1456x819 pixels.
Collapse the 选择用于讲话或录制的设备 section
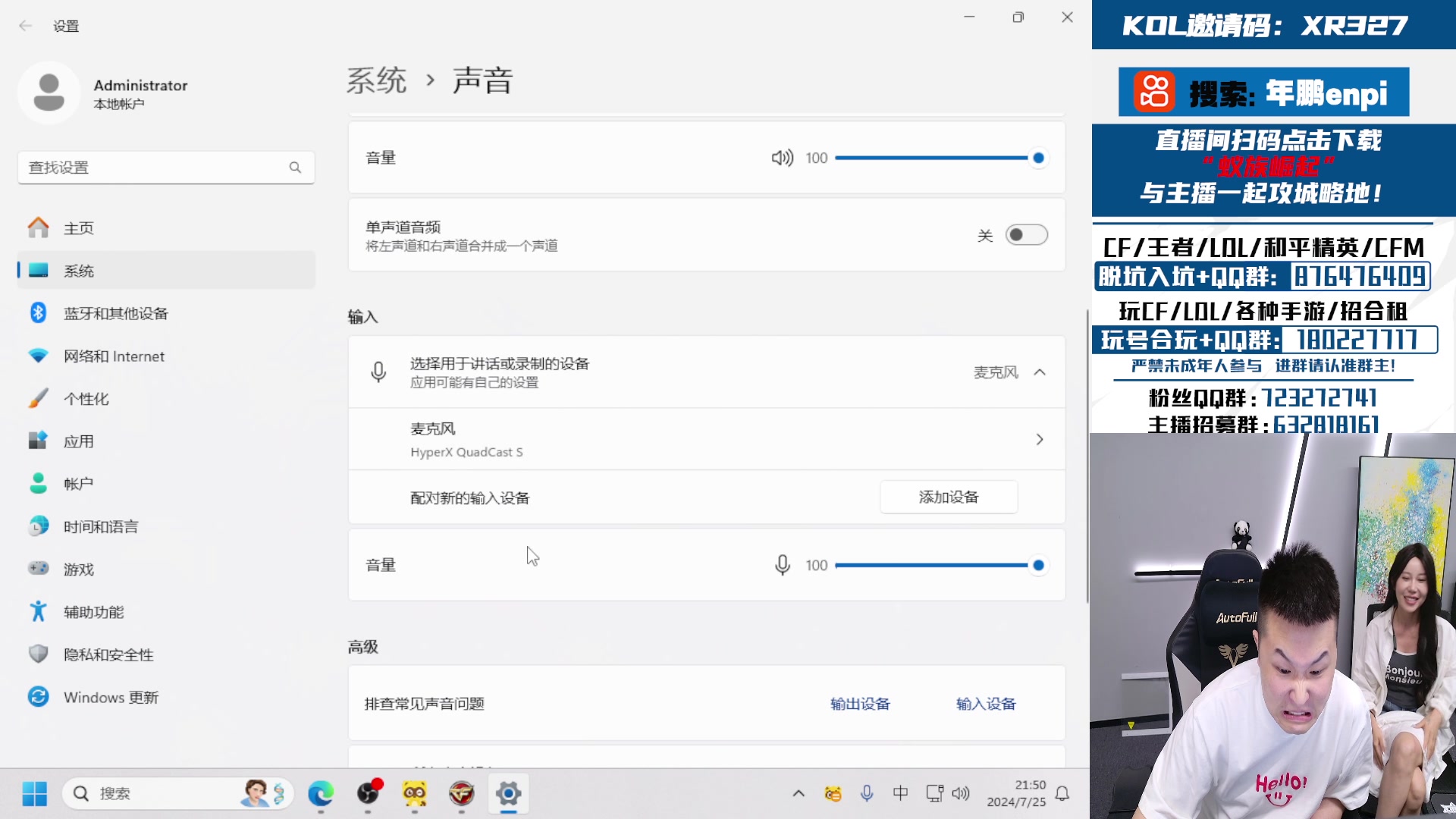click(x=1040, y=372)
